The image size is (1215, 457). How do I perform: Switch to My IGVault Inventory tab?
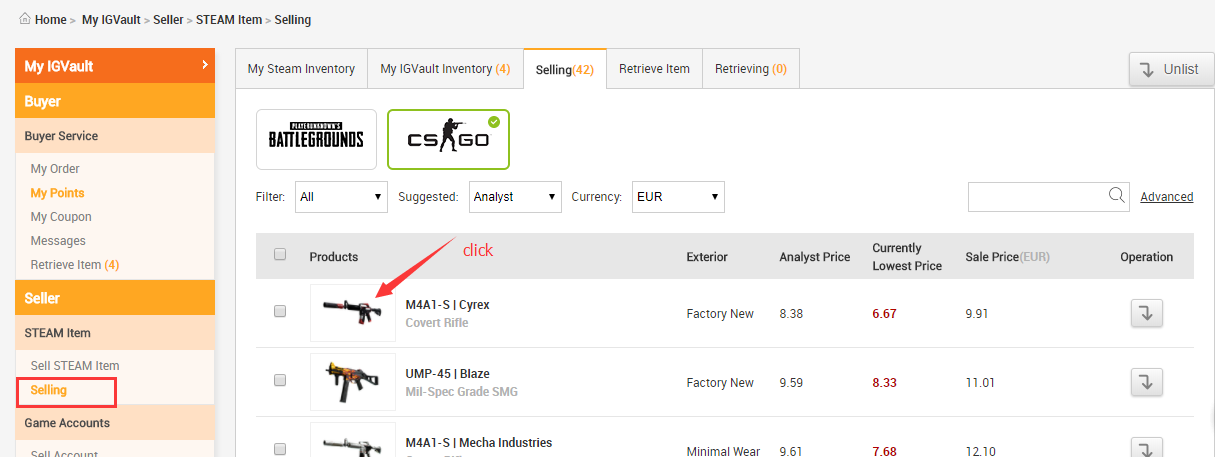tap(445, 69)
